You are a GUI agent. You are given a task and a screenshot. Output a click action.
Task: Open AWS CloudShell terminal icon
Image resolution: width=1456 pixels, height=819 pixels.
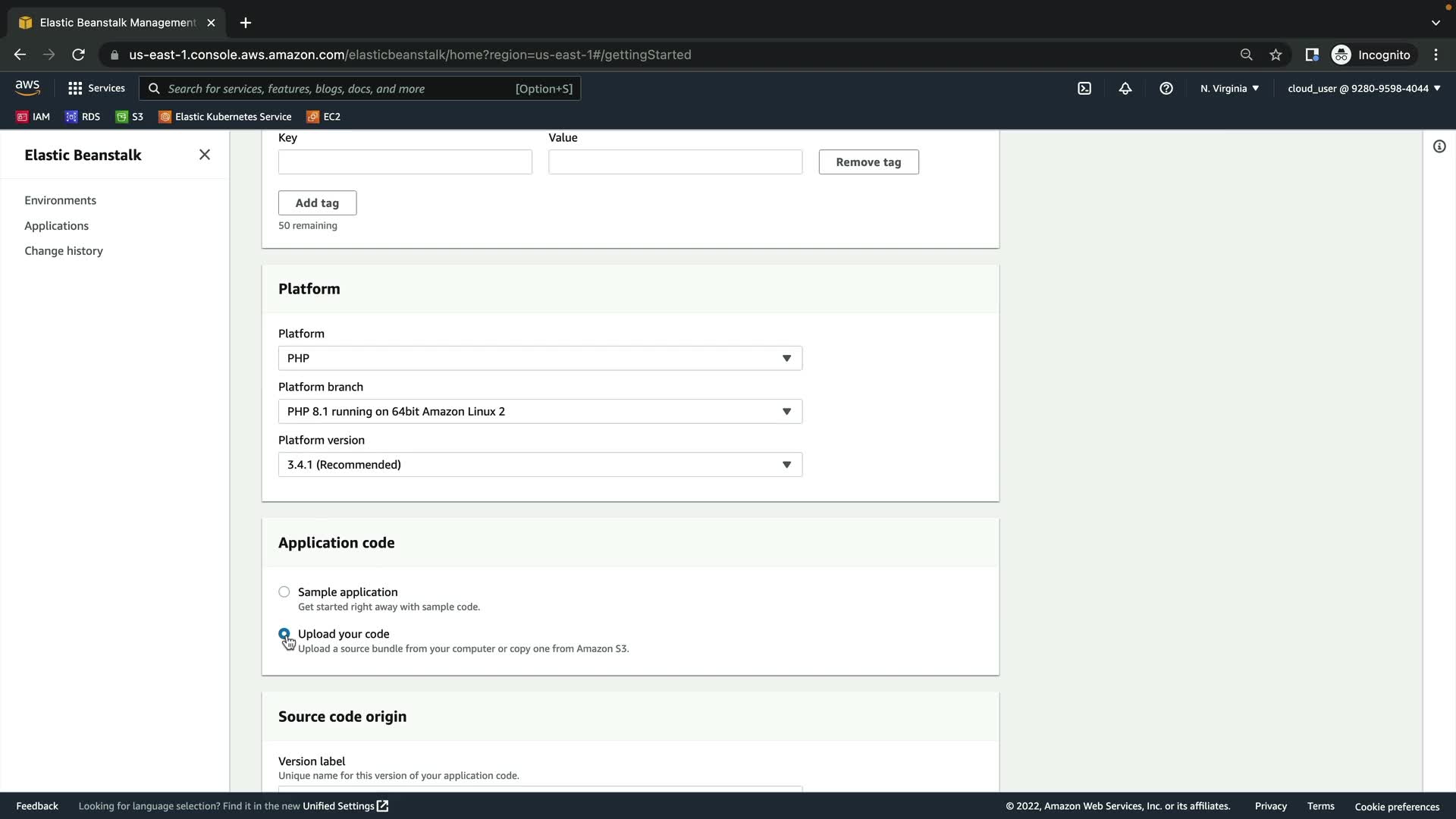(1084, 89)
